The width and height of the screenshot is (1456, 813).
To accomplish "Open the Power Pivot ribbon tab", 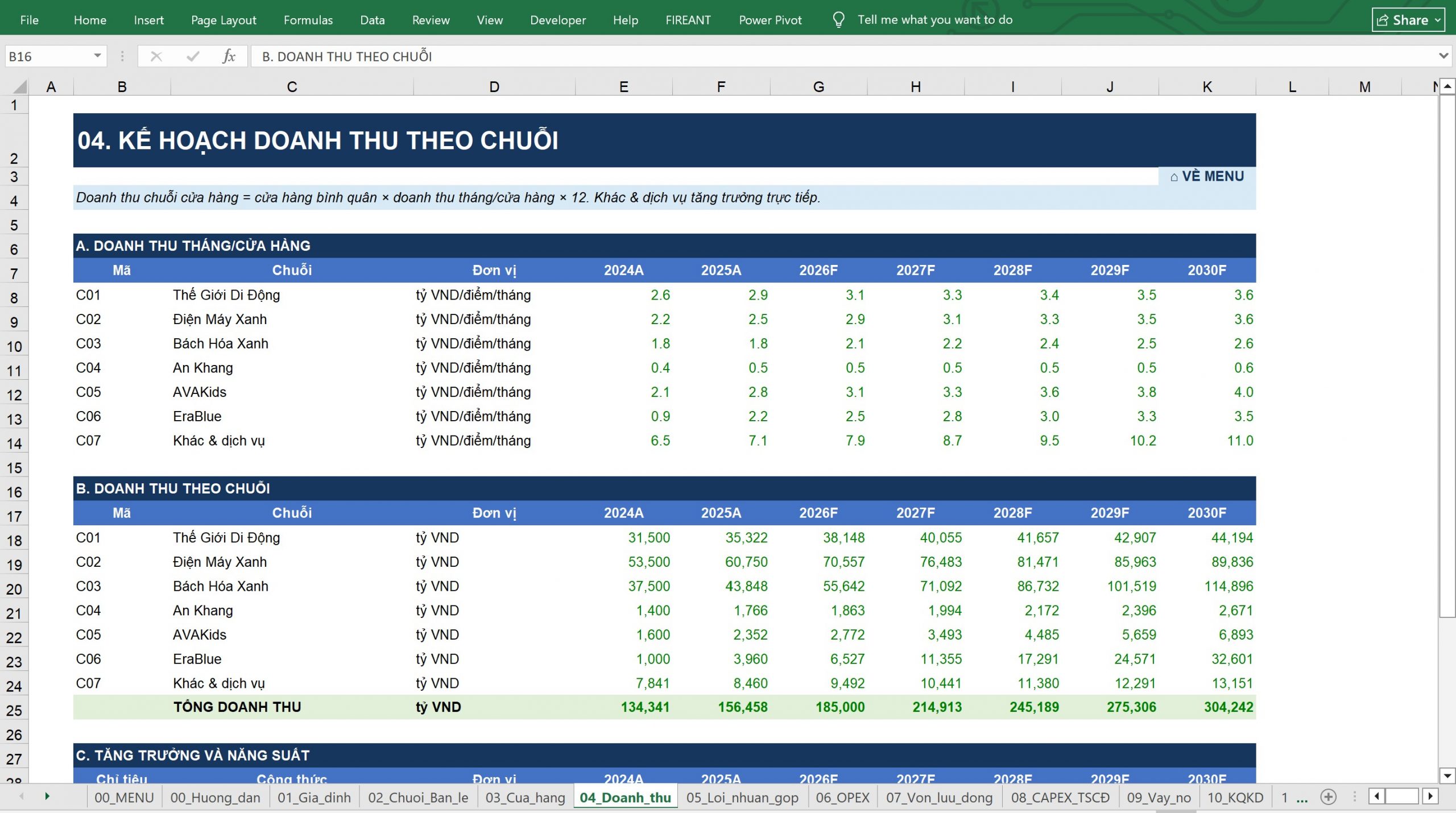I will pyautogui.click(x=770, y=20).
